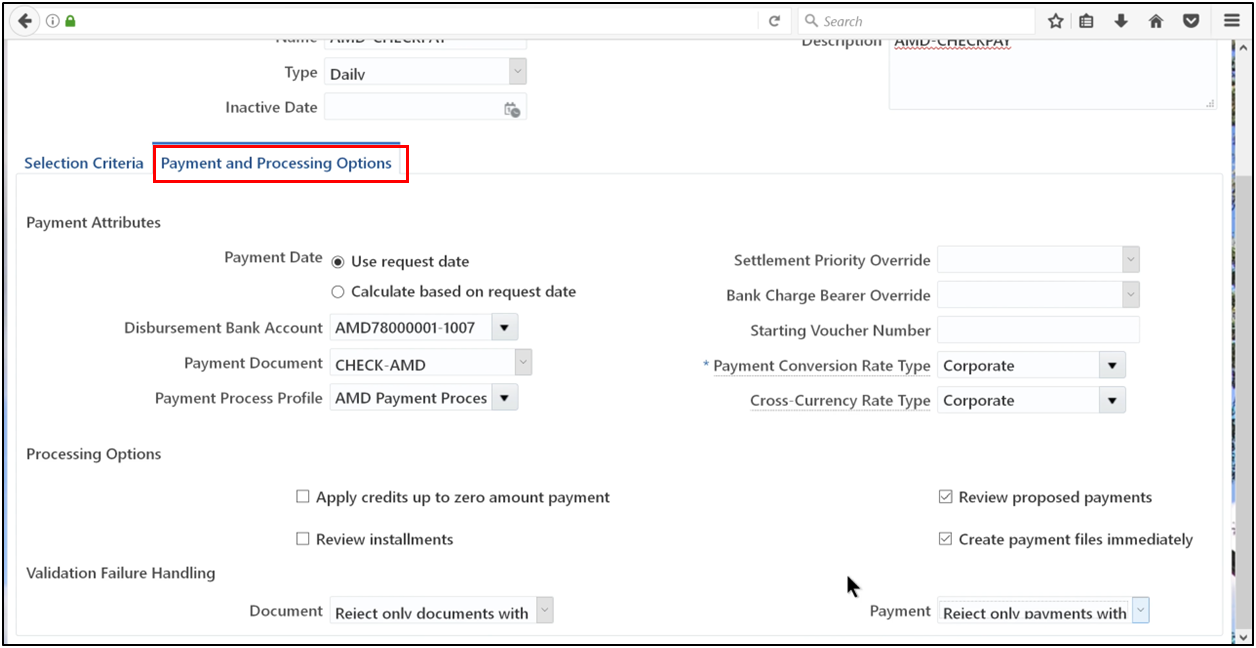
Task: Open the Document validation failure dropdown
Action: click(545, 610)
